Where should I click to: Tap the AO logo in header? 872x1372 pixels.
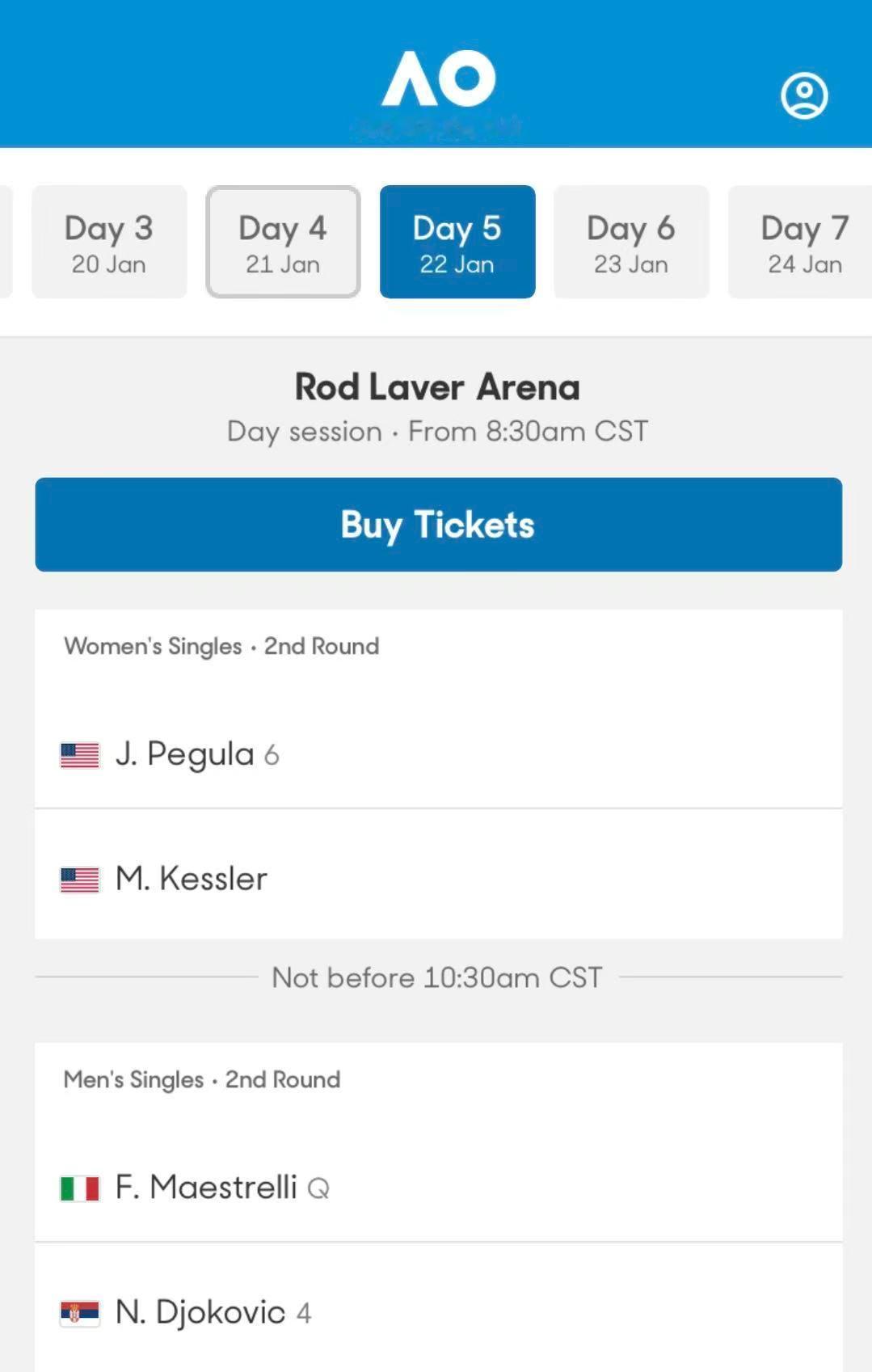coord(438,78)
